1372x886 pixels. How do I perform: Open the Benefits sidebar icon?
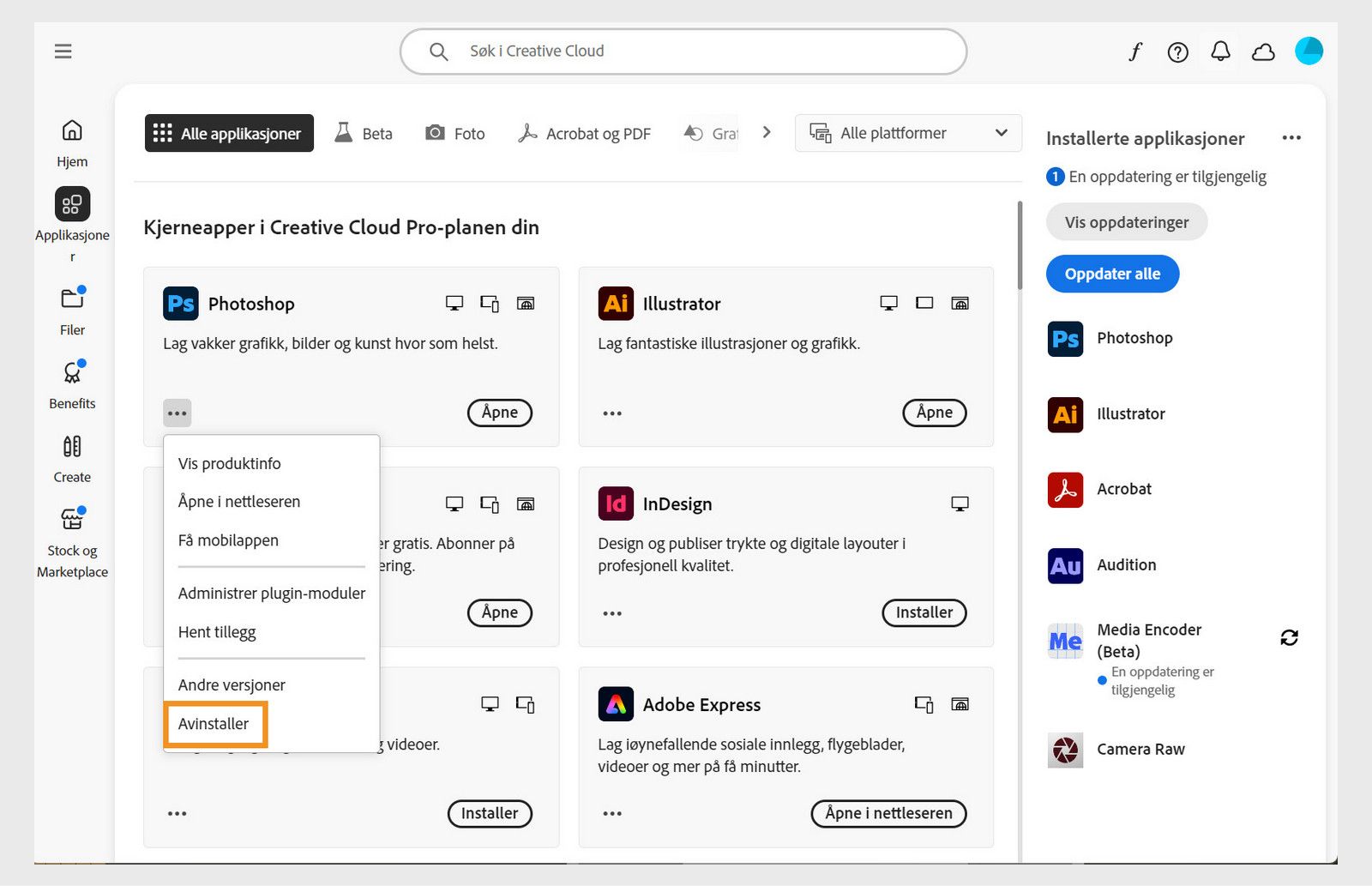72,374
